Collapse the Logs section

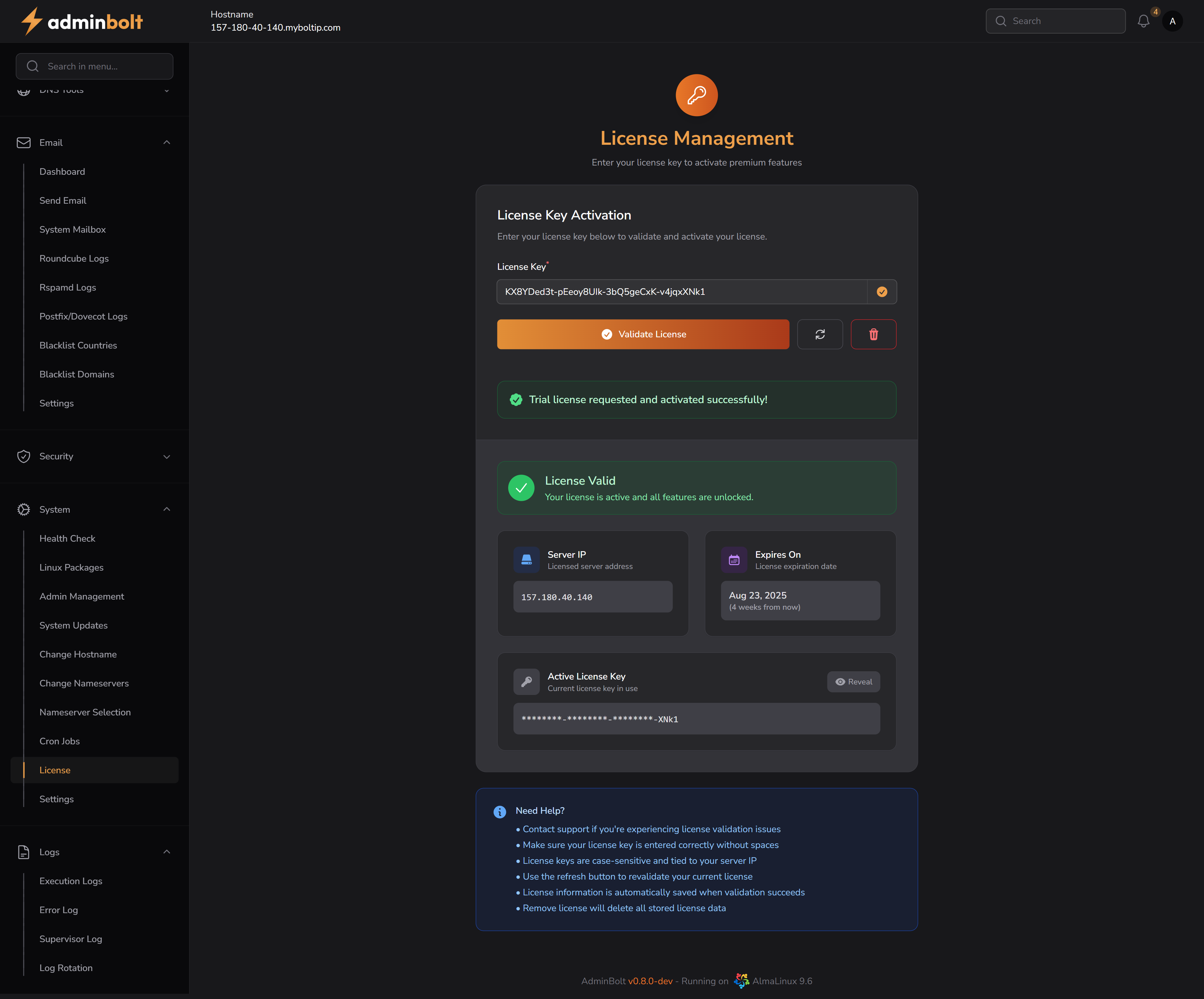point(166,852)
